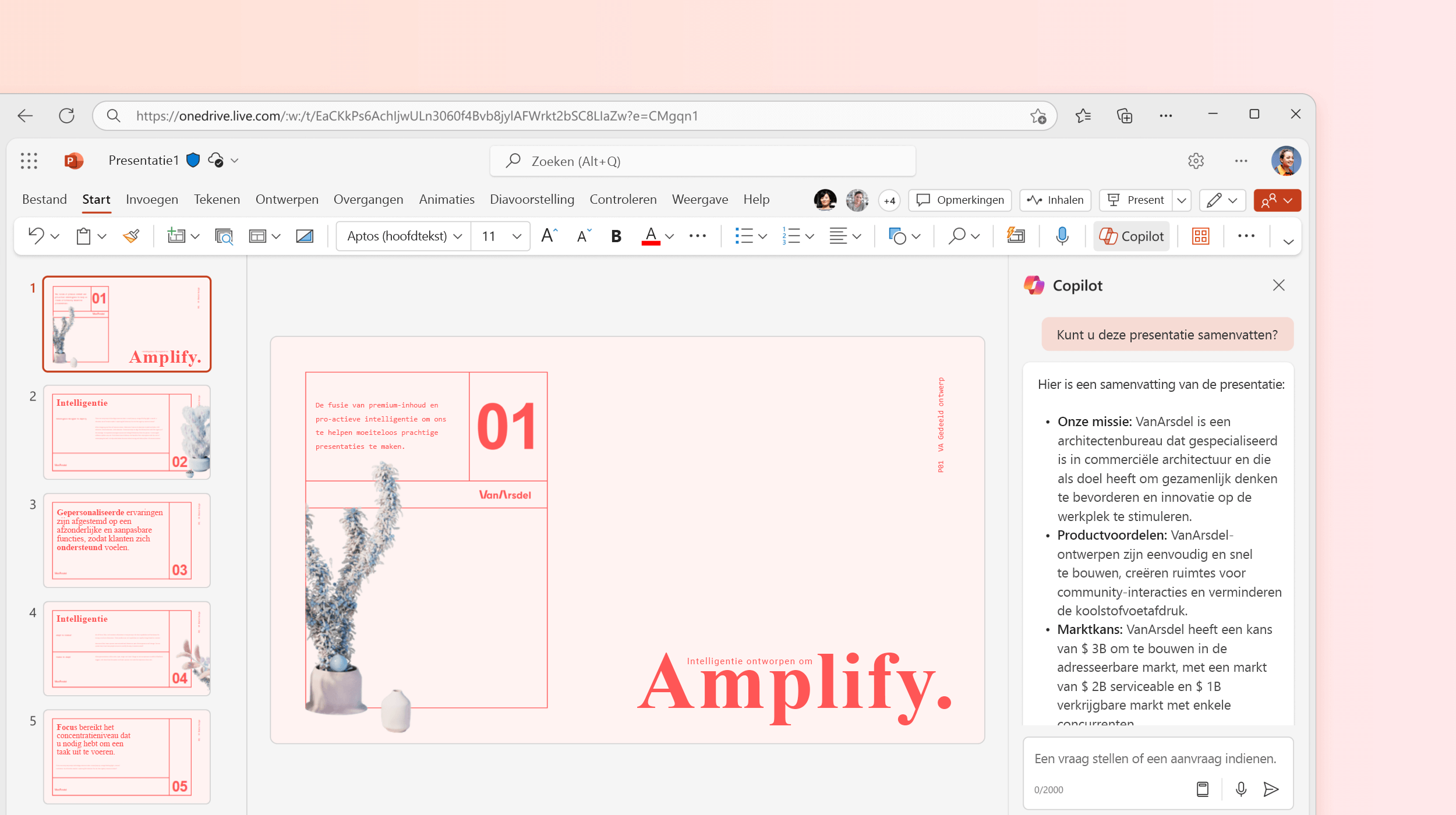Viewport: 1456px width, 815px height.
Task: Apply the red font color
Action: coord(651,236)
